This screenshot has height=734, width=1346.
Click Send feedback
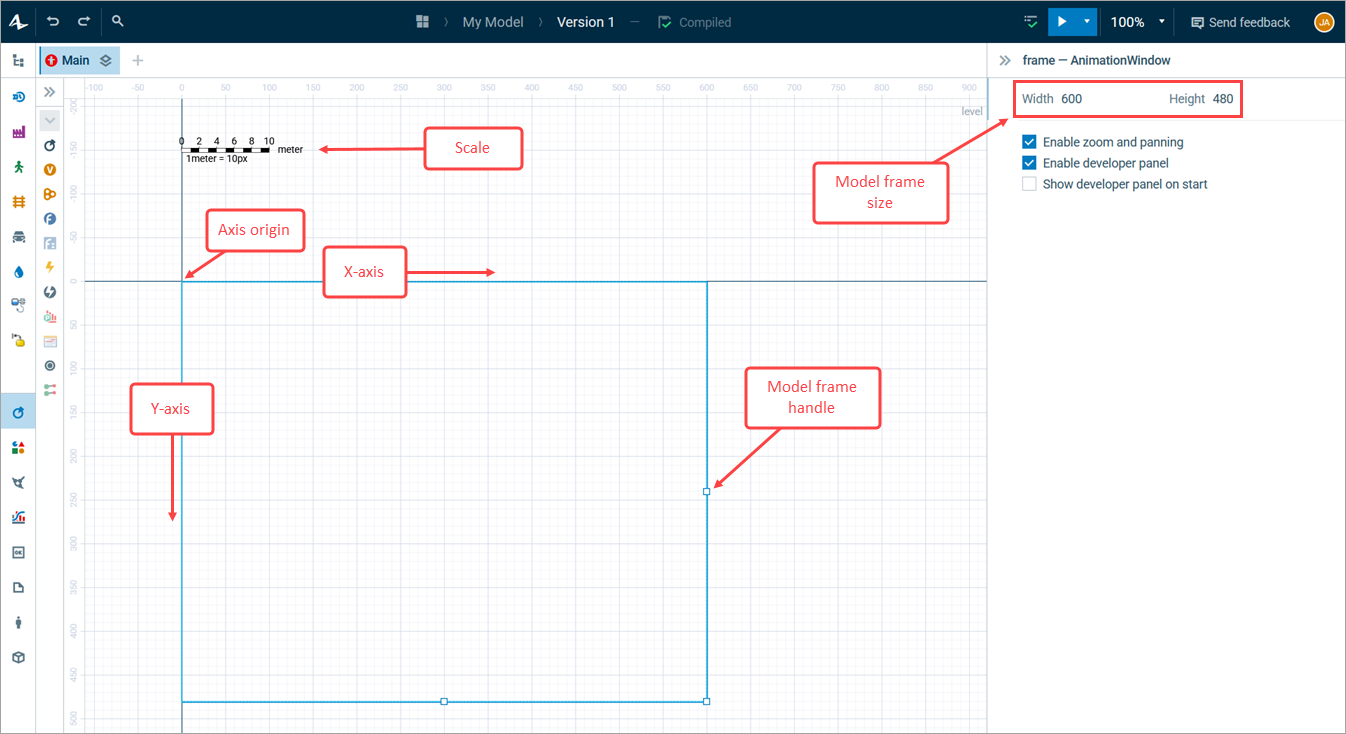(1240, 22)
